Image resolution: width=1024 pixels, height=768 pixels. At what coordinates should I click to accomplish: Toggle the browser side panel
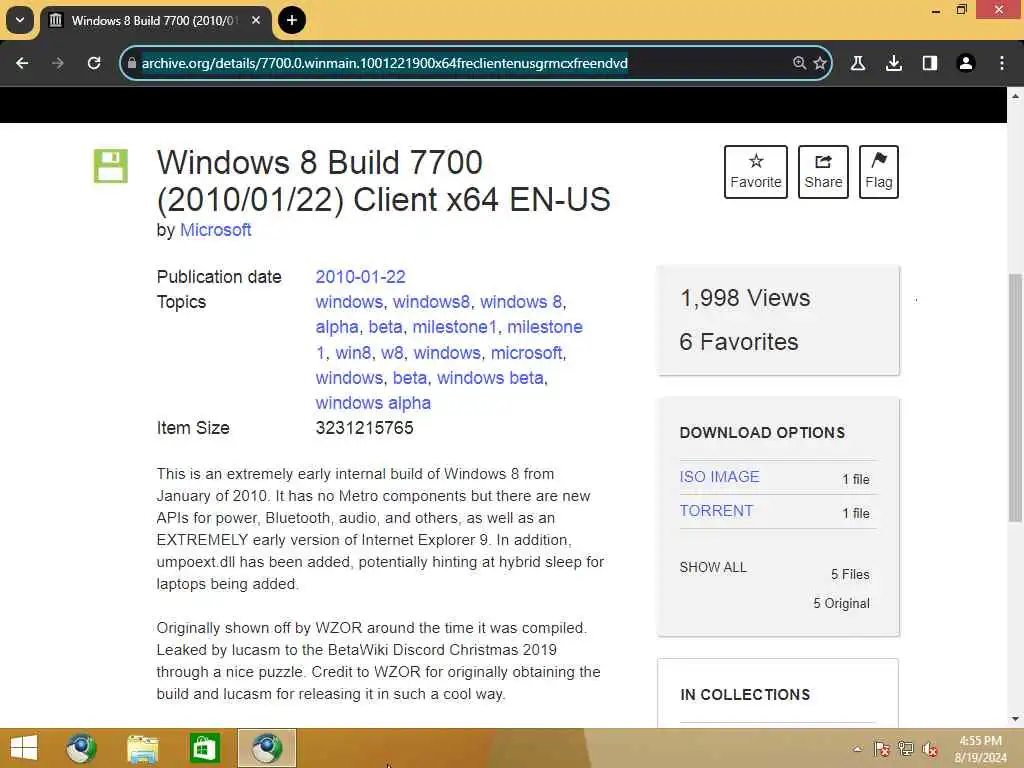(x=929, y=63)
